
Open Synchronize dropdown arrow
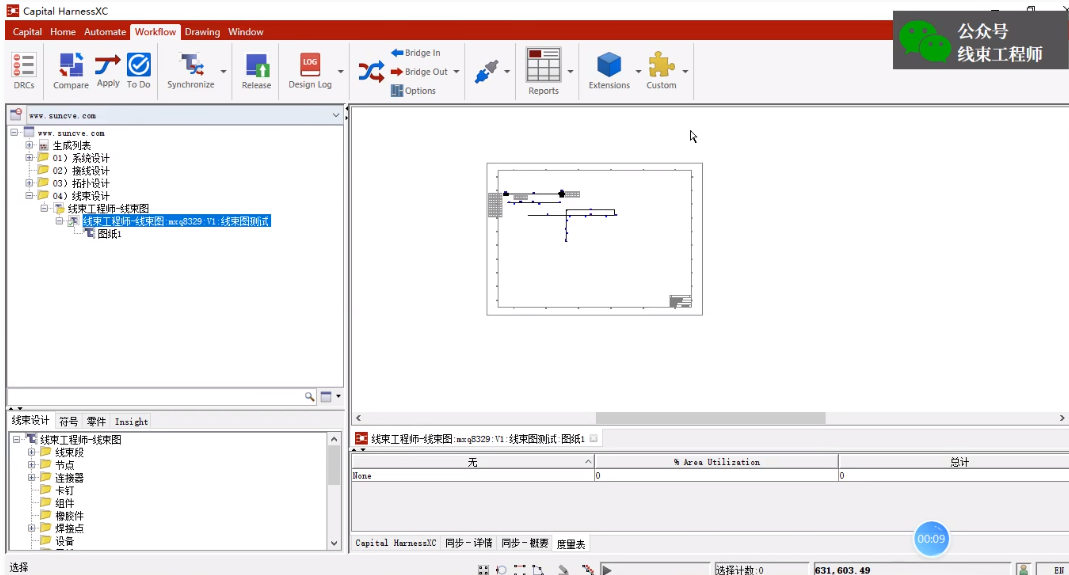(x=223, y=72)
